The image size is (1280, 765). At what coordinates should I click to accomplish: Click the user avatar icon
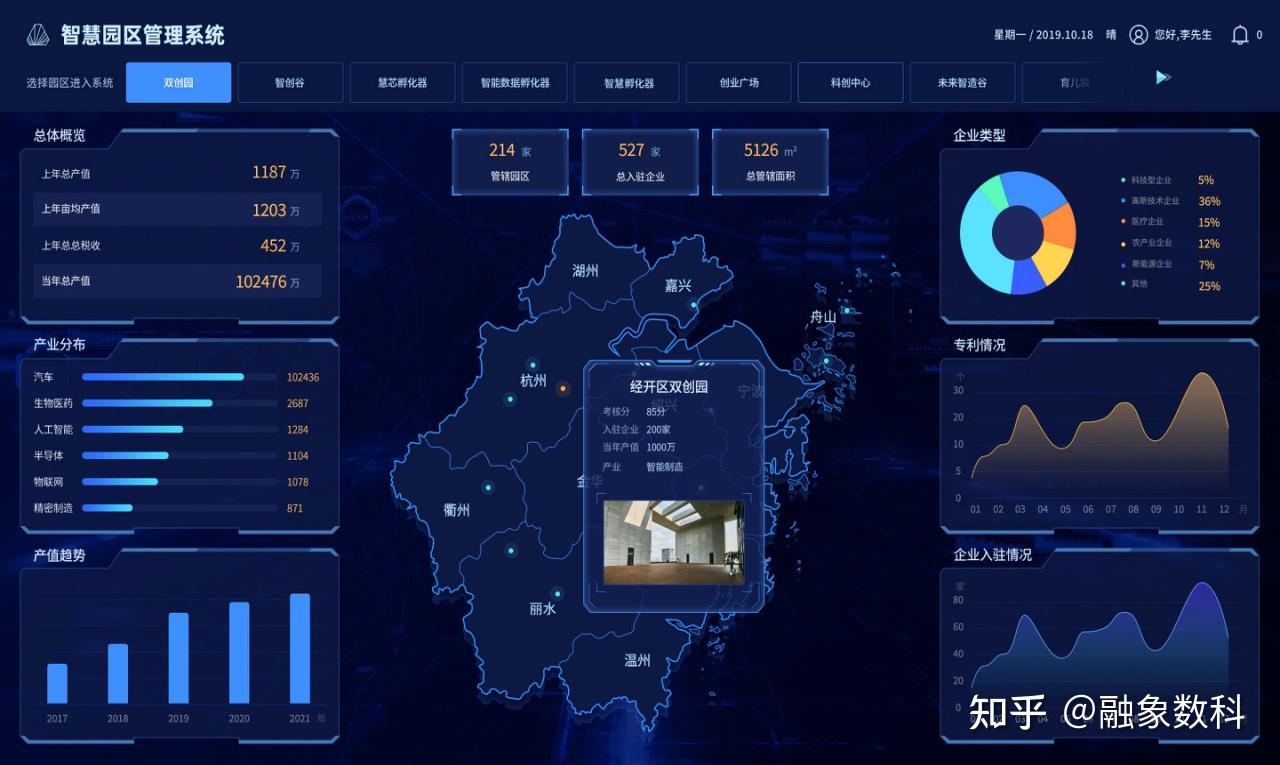pyautogui.click(x=1138, y=34)
